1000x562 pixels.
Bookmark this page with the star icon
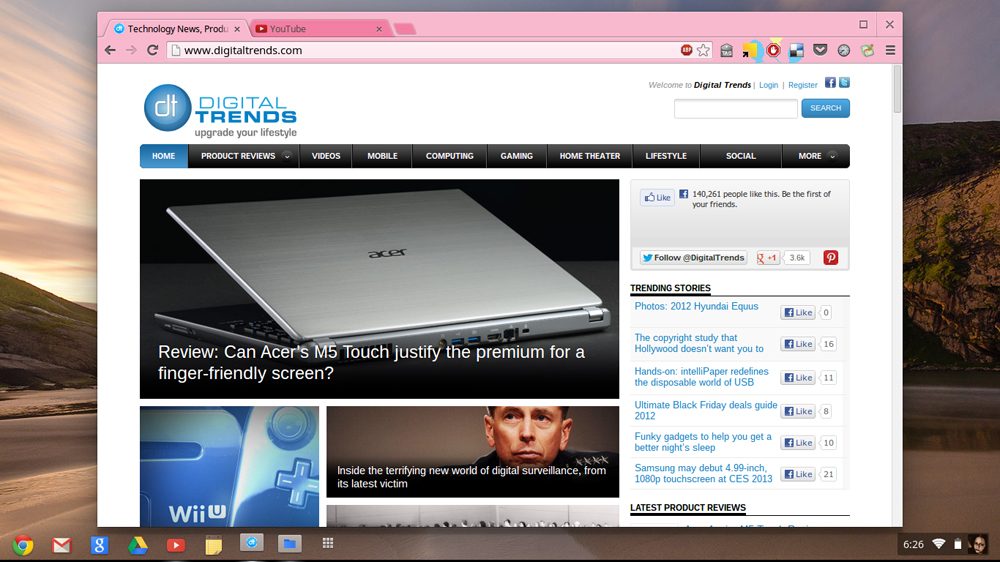click(703, 50)
